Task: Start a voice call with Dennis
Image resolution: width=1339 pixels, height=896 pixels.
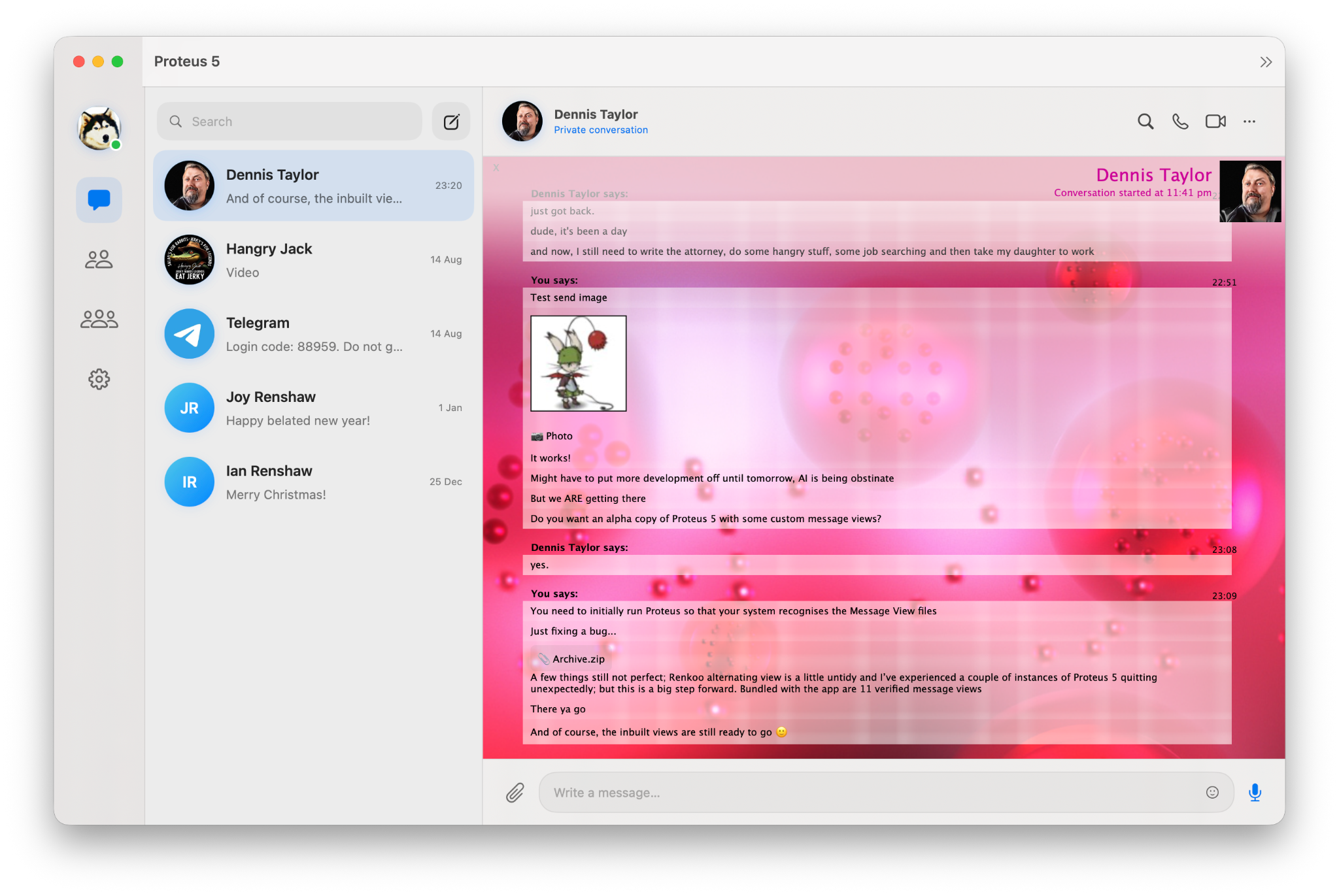Action: (x=1180, y=122)
